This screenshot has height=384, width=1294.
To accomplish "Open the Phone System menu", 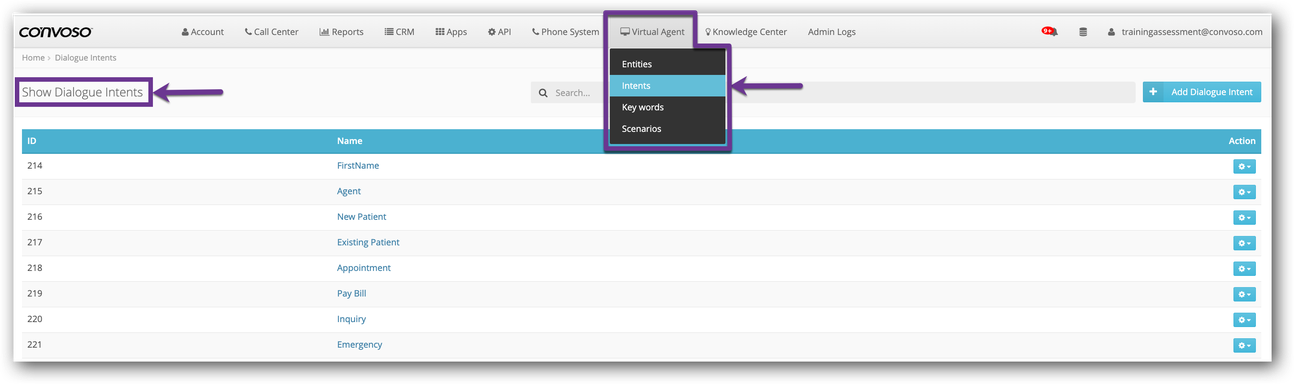I will click(565, 32).
